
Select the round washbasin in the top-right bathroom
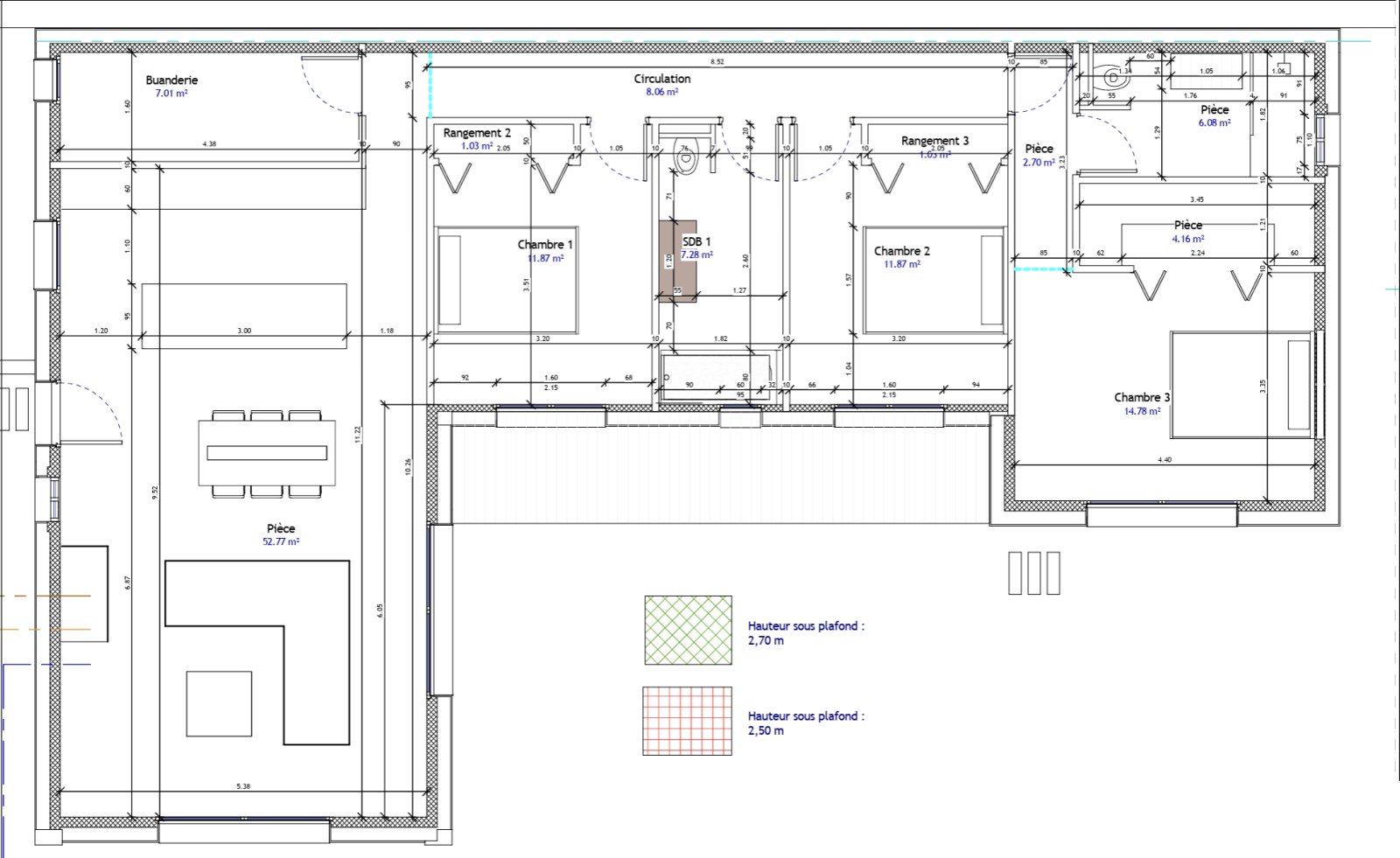[x=1113, y=77]
